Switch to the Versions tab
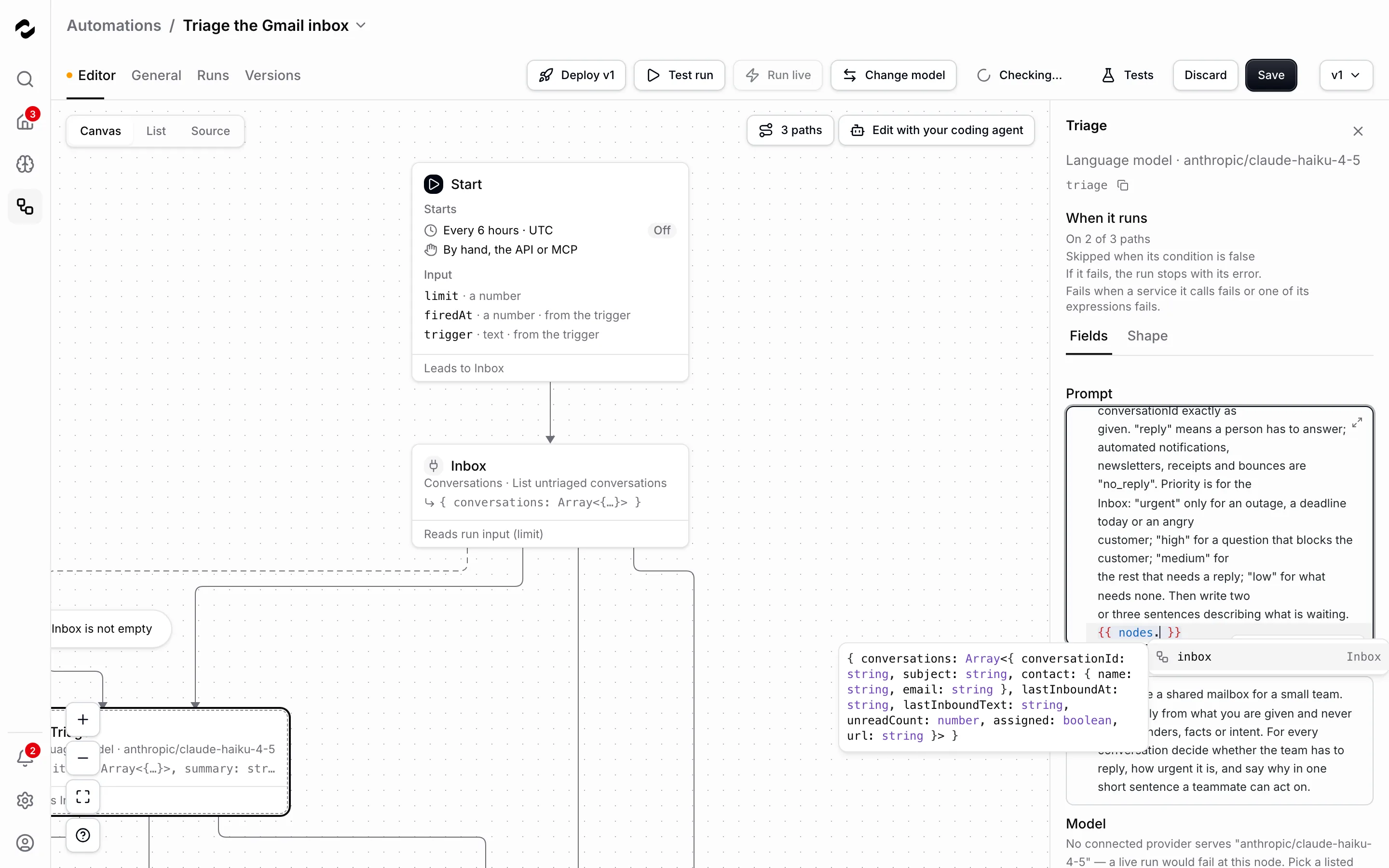The image size is (1389, 868). pos(272,75)
